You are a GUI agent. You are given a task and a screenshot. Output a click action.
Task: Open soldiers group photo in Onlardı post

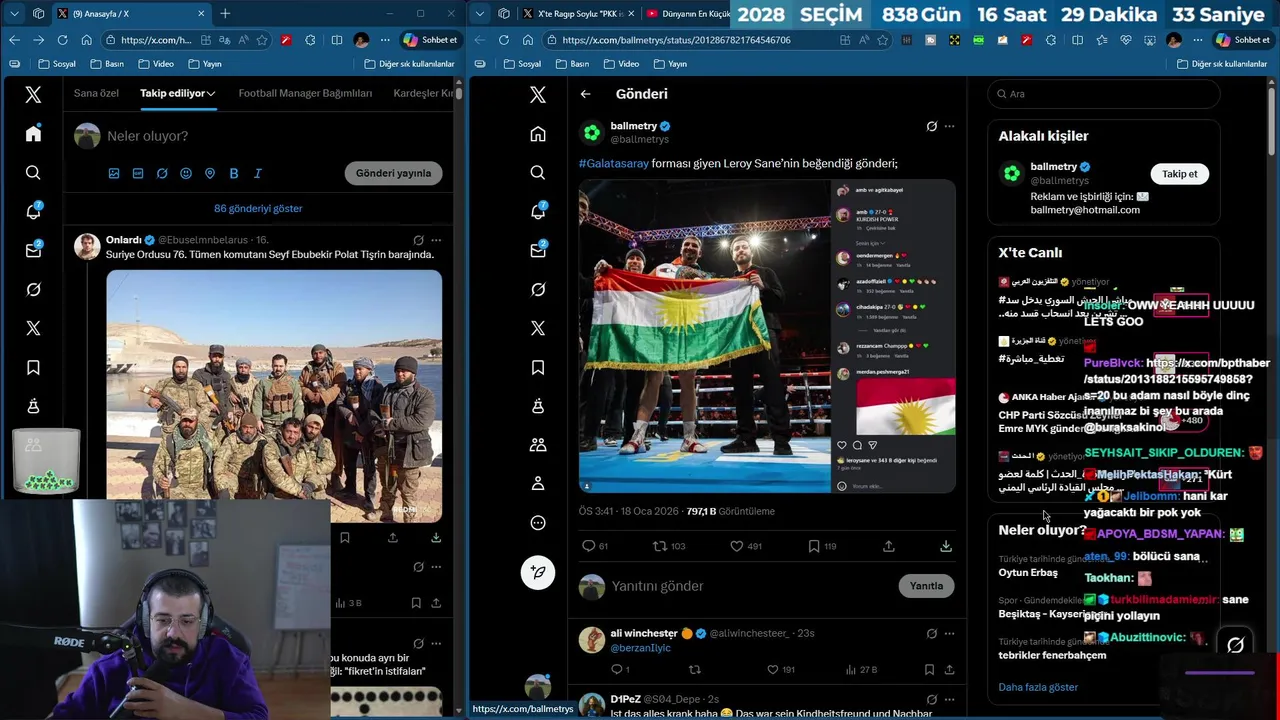pyautogui.click(x=274, y=396)
